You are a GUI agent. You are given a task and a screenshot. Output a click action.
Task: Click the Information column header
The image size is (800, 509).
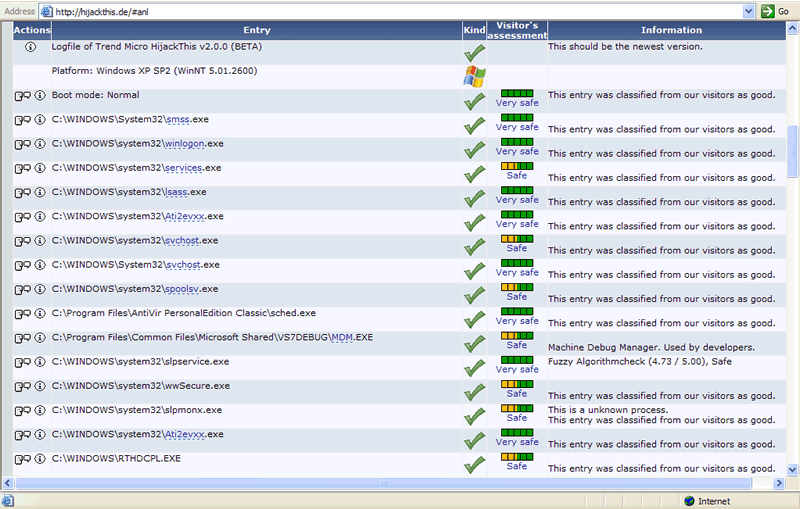tap(671, 30)
